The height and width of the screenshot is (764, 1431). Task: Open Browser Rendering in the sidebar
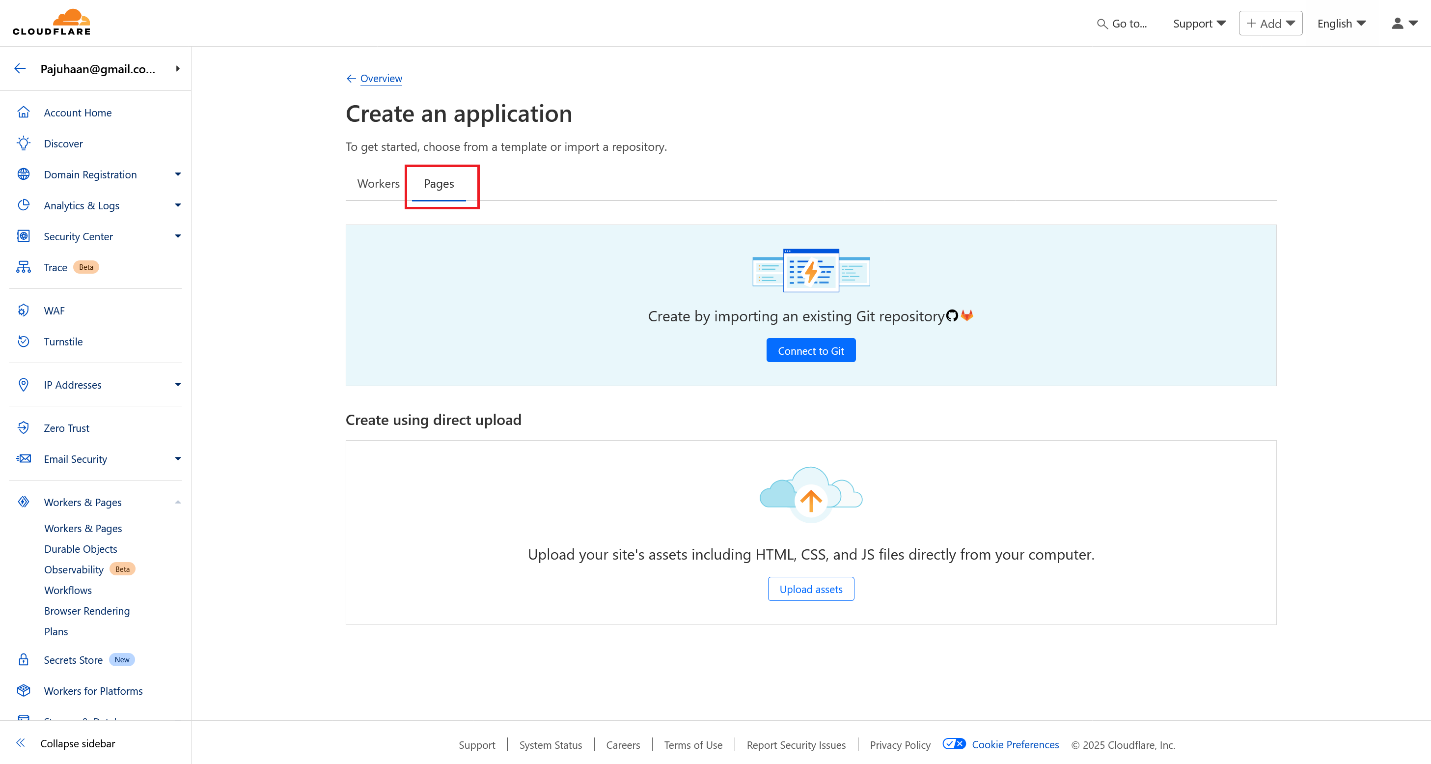coord(87,611)
